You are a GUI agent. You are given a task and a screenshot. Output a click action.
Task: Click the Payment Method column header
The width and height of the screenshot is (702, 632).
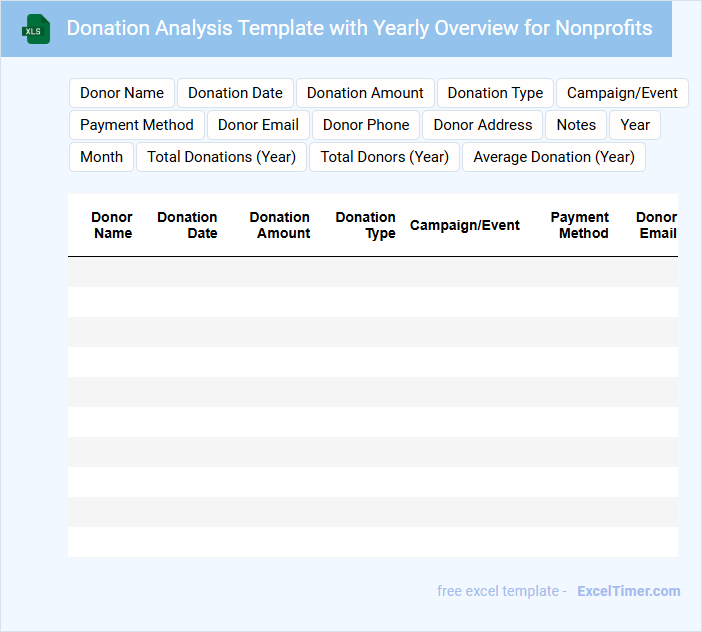[580, 225]
